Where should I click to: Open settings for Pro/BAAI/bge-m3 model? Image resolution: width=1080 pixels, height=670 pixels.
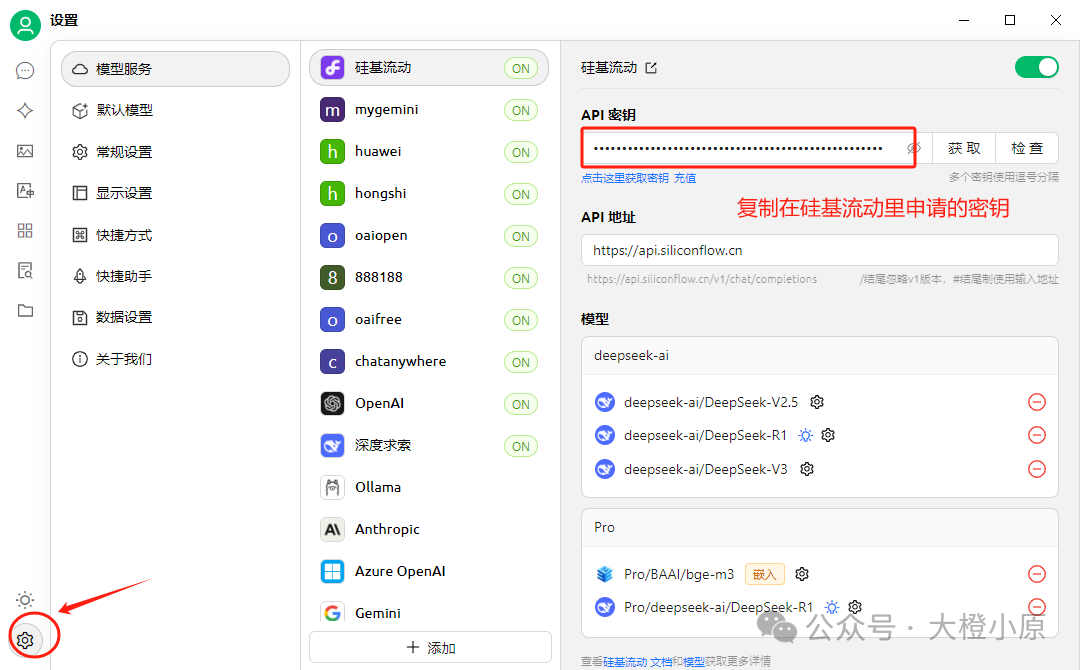click(x=802, y=574)
